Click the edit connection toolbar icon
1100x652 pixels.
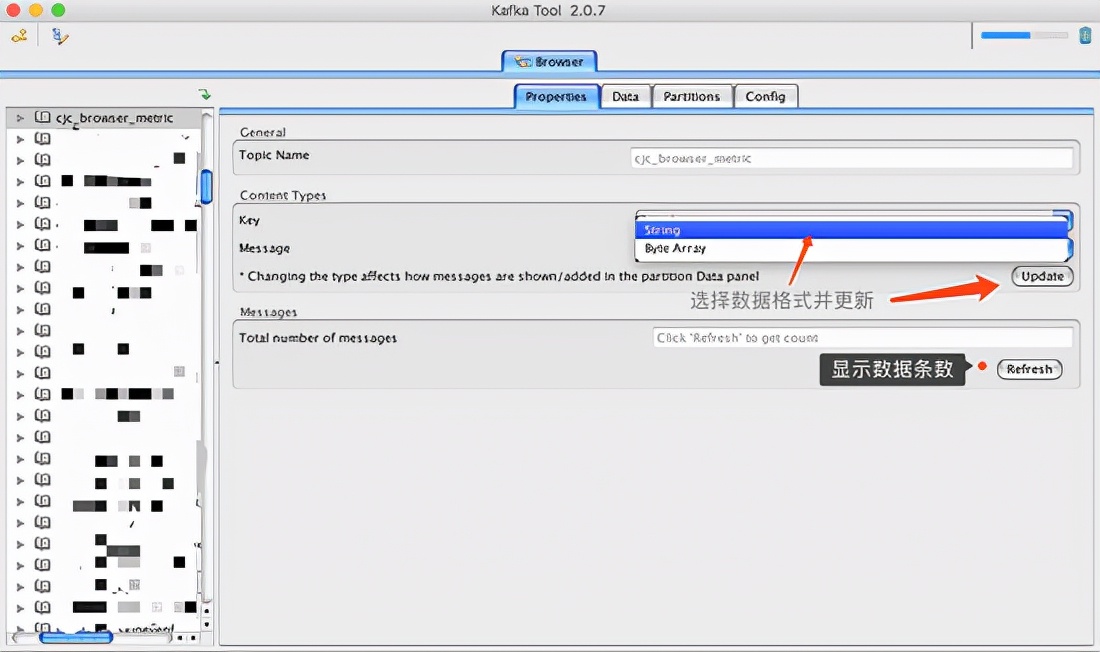[60, 36]
